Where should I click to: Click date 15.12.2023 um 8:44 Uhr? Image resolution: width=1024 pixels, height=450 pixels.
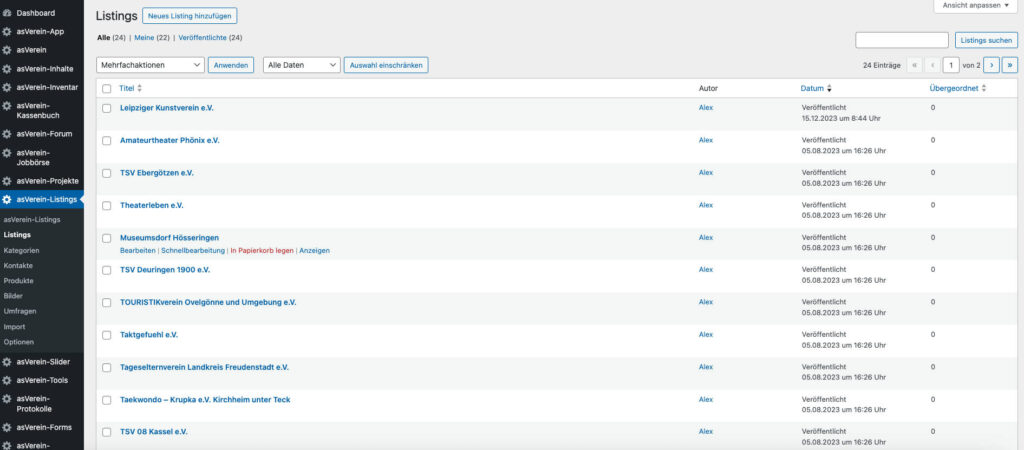coord(843,118)
